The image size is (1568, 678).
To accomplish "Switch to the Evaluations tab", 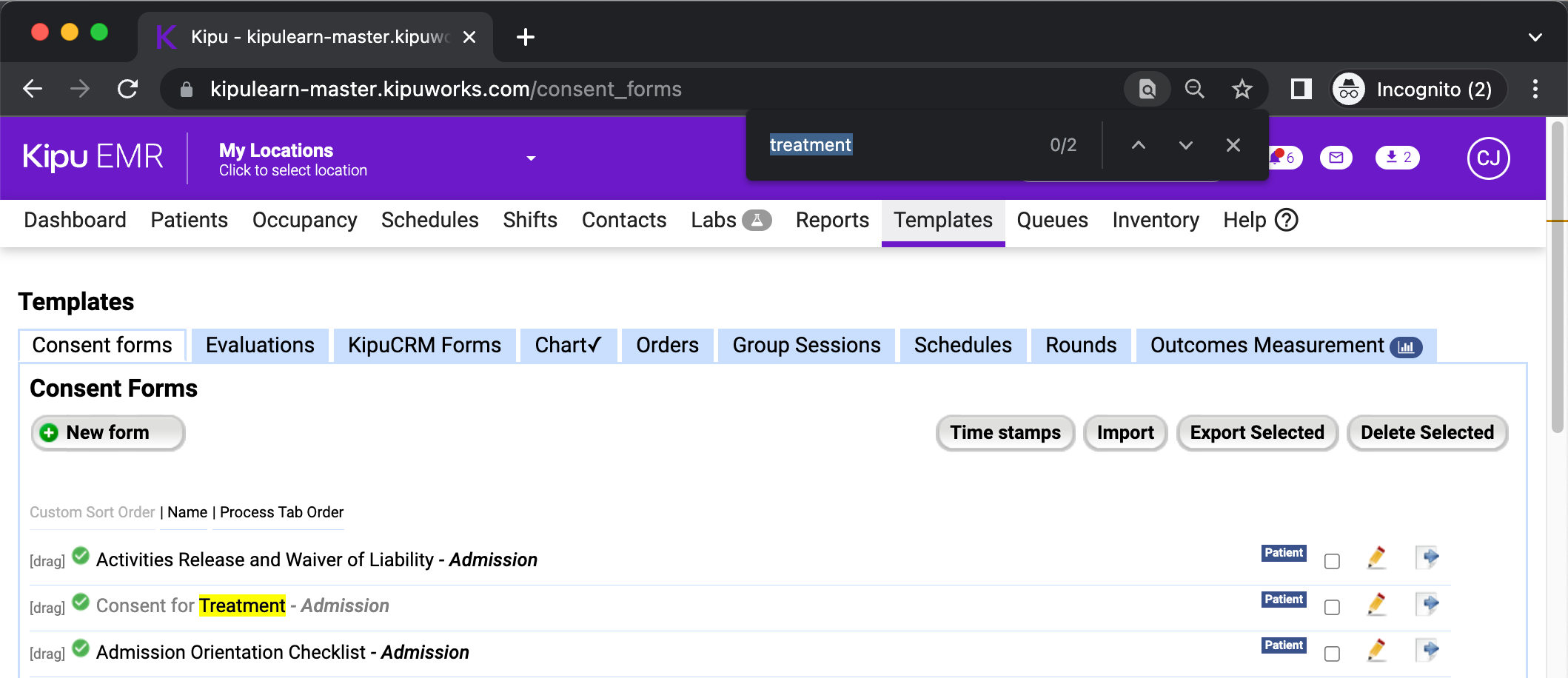I will tap(260, 346).
